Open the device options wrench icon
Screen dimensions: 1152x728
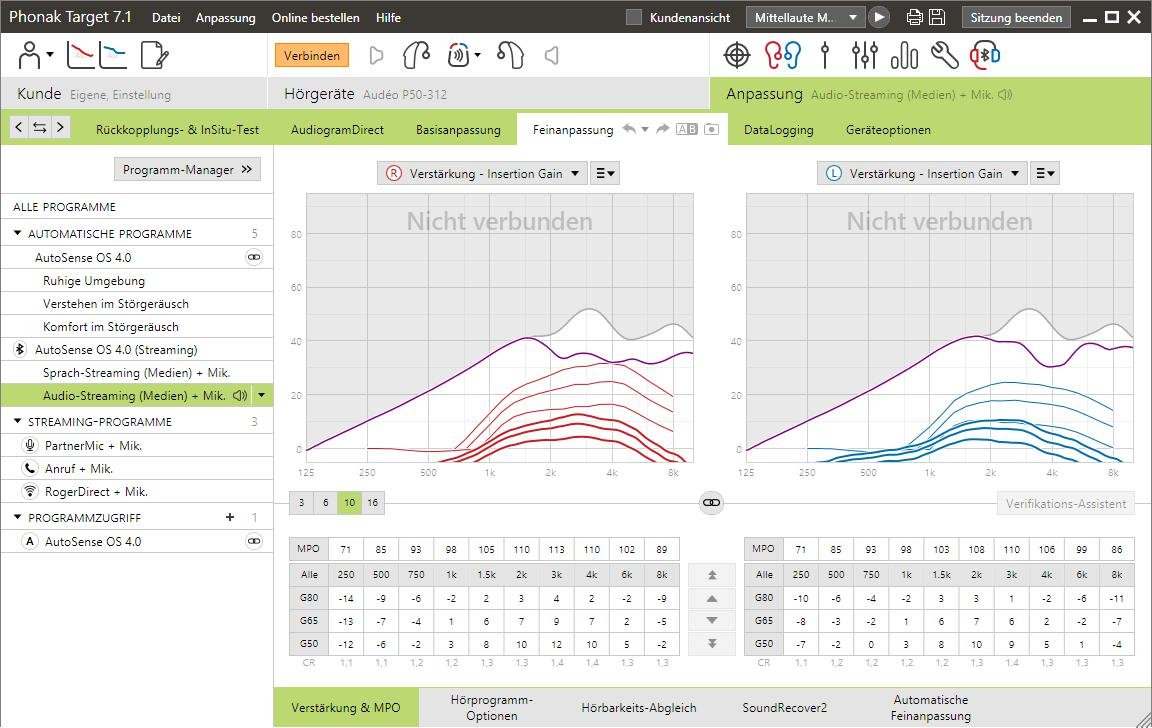click(944, 56)
